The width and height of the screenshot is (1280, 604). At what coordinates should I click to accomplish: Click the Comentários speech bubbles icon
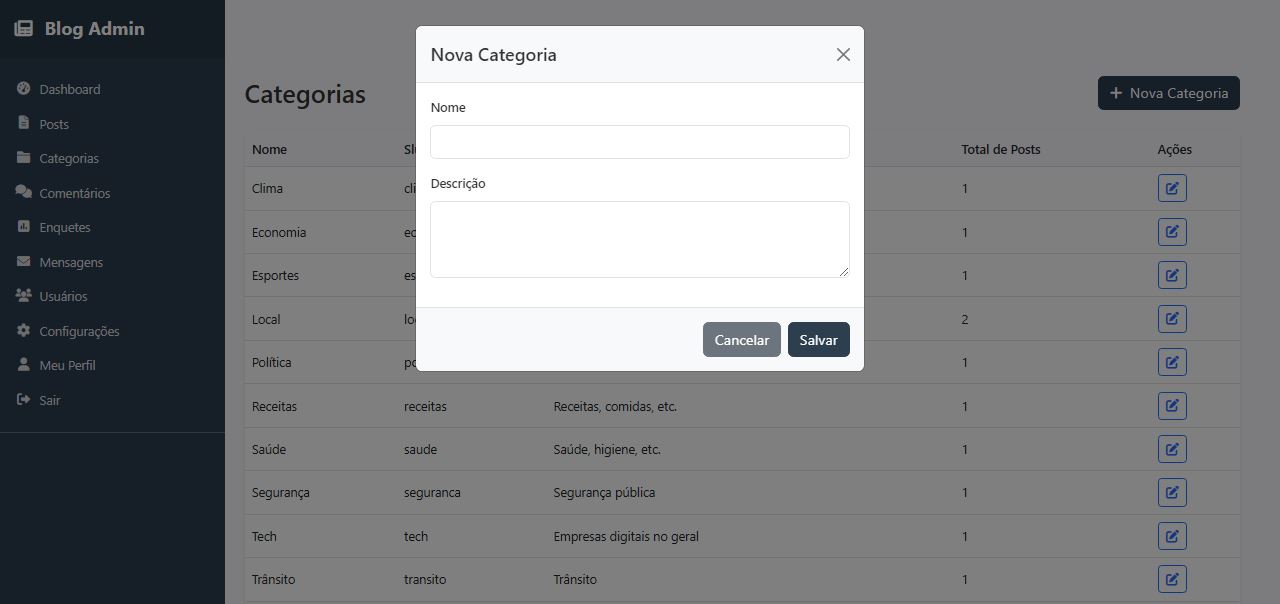click(x=24, y=192)
